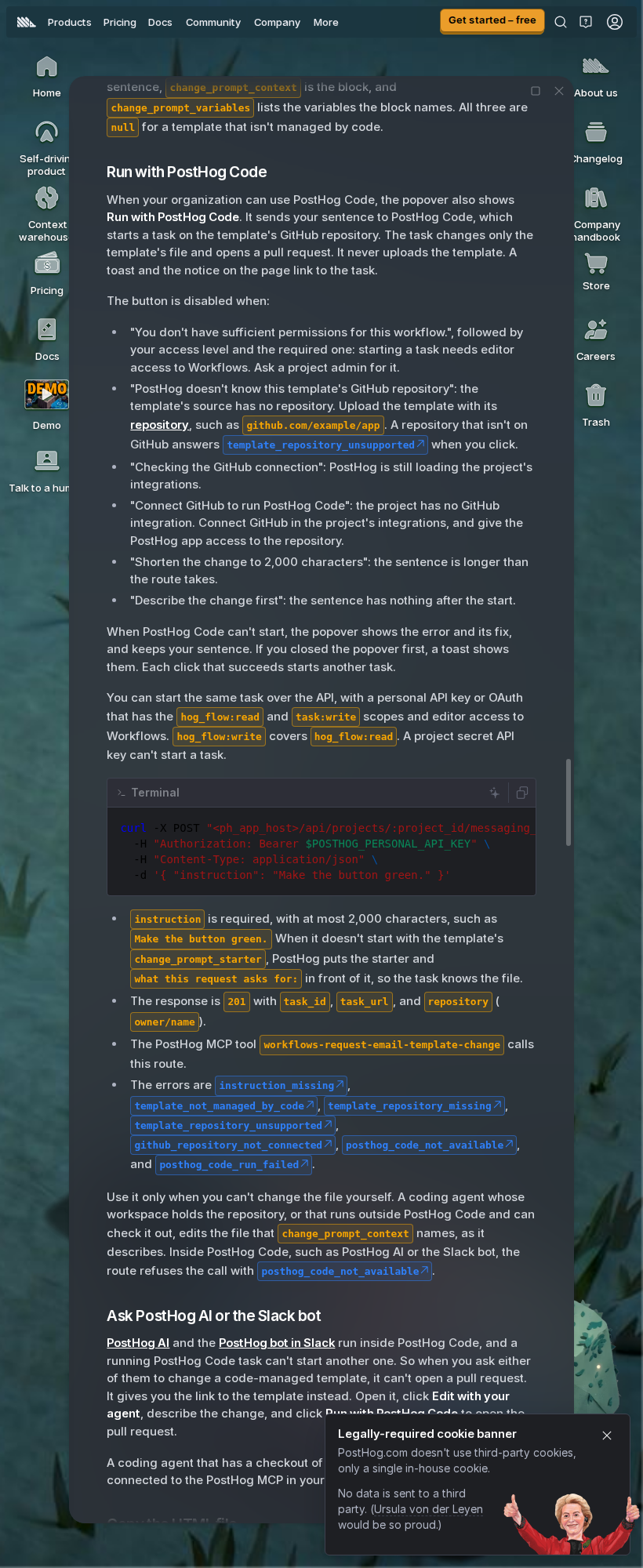Click the hog_flow:read code tag after 'that has the'
Screen dimensions: 643x1568
click(220, 717)
